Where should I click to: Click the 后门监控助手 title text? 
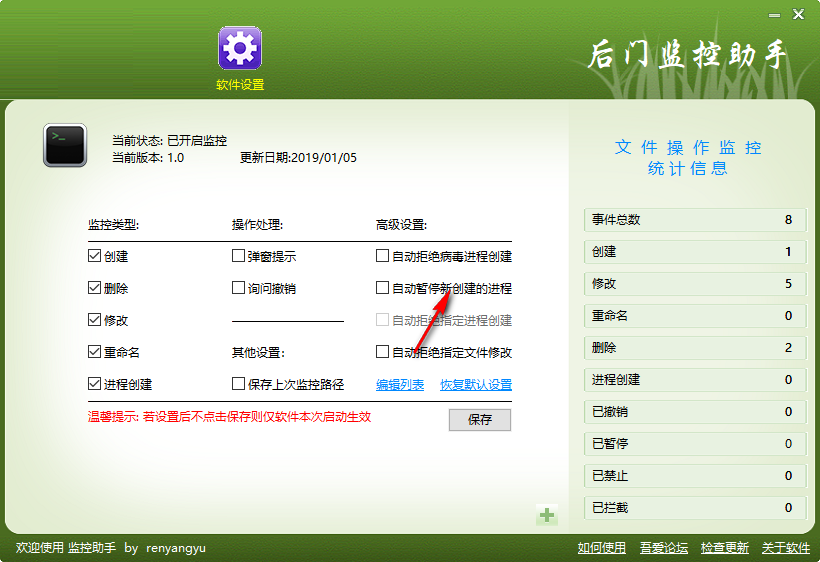point(687,55)
